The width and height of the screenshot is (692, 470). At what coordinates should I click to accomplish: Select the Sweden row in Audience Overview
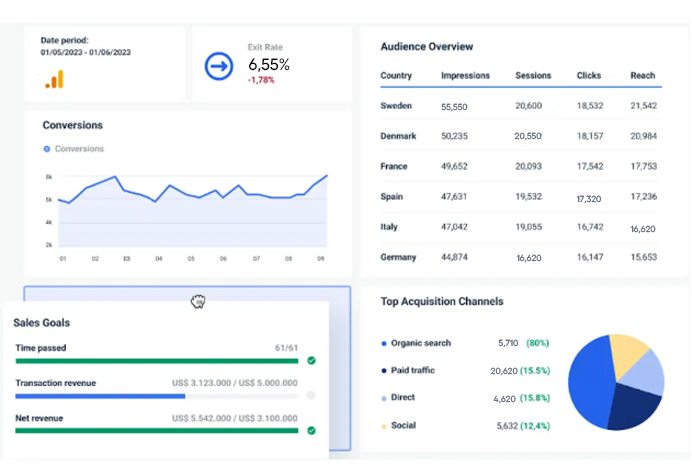518,106
